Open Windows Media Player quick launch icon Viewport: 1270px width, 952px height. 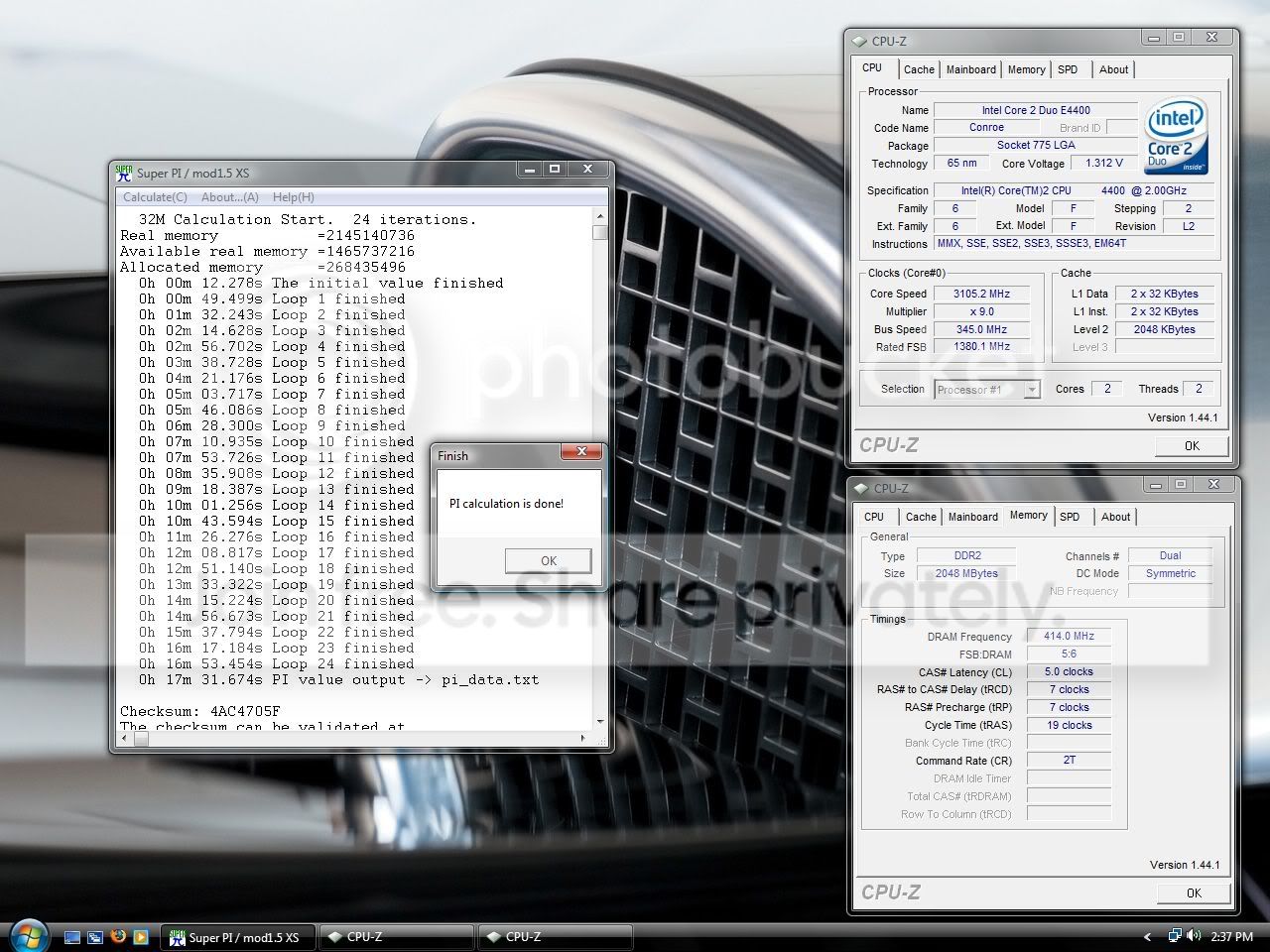(x=141, y=936)
